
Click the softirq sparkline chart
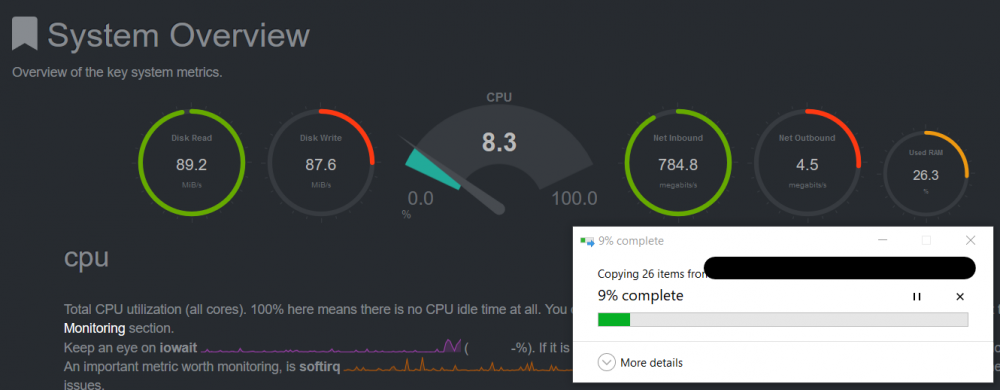tap(458, 366)
